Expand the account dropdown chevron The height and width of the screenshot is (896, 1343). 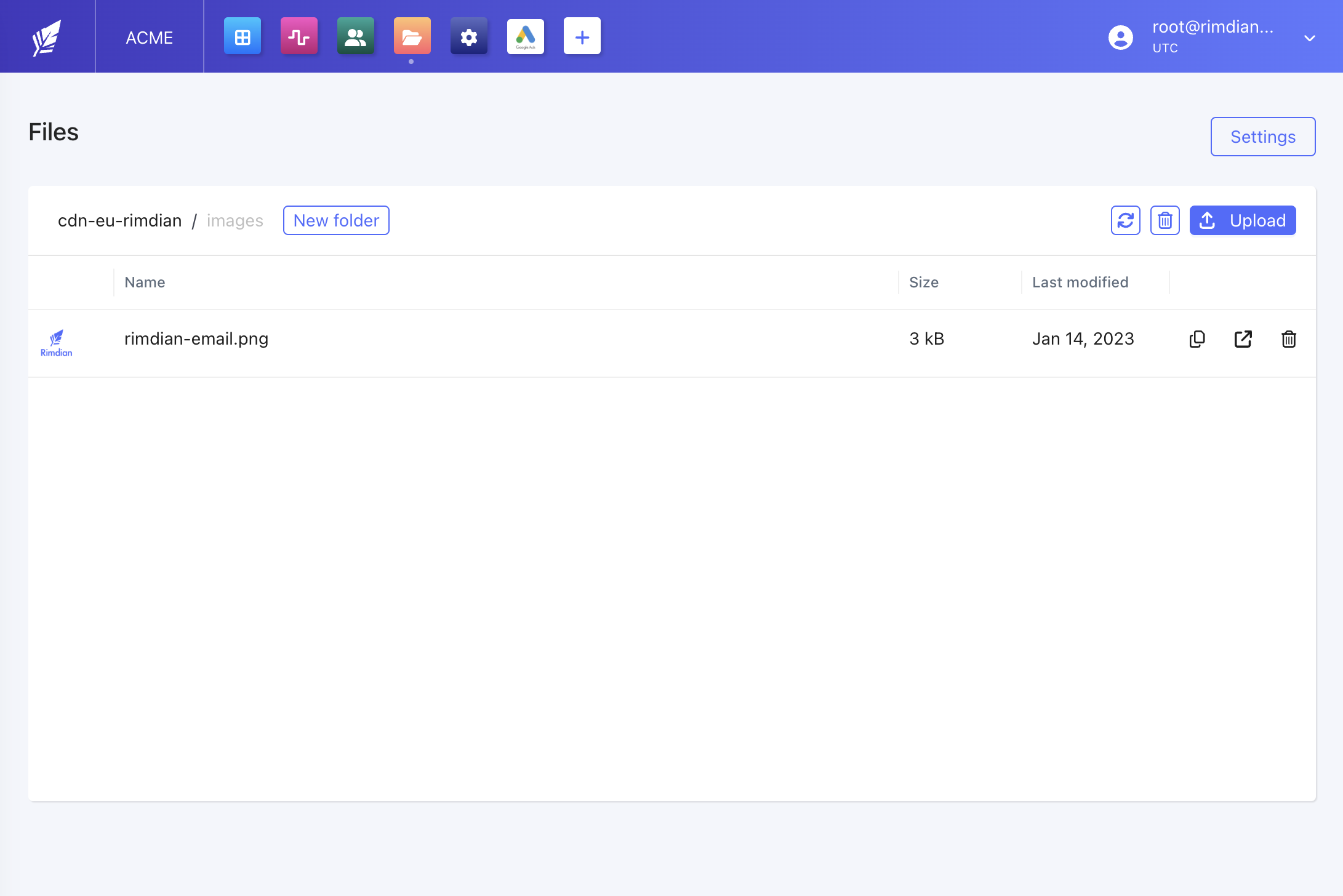coord(1309,38)
